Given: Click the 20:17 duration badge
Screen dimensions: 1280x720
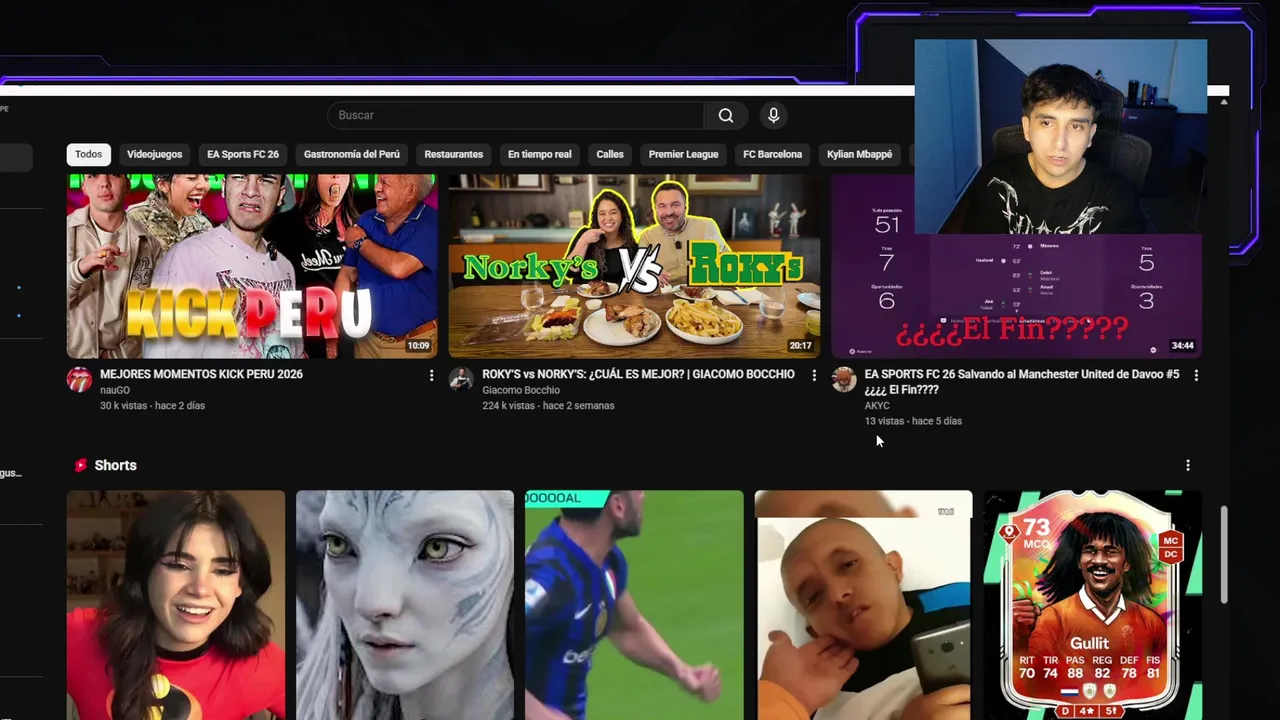Looking at the screenshot, I should click(x=800, y=346).
